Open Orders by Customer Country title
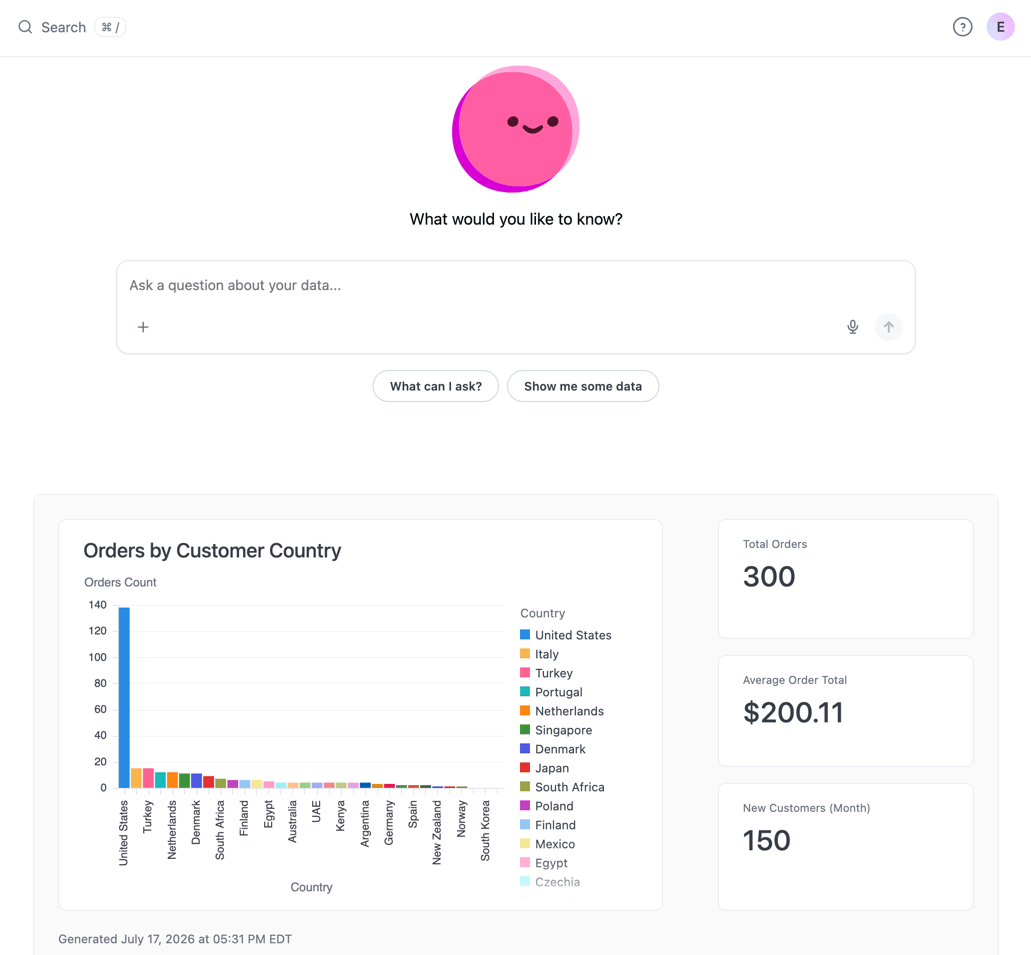This screenshot has height=955, width=1031. pos(212,551)
